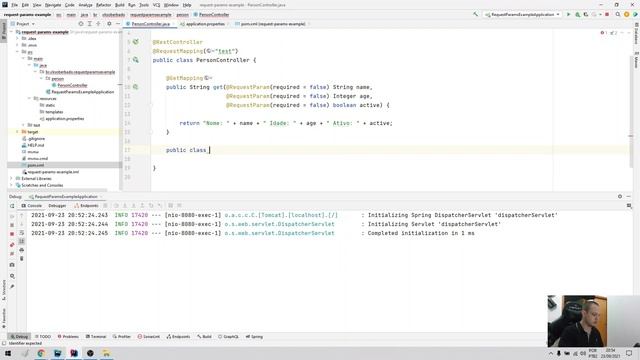Click Print icon in console toolbar
This screenshot has height=360, width=640.
[x=22, y=250]
